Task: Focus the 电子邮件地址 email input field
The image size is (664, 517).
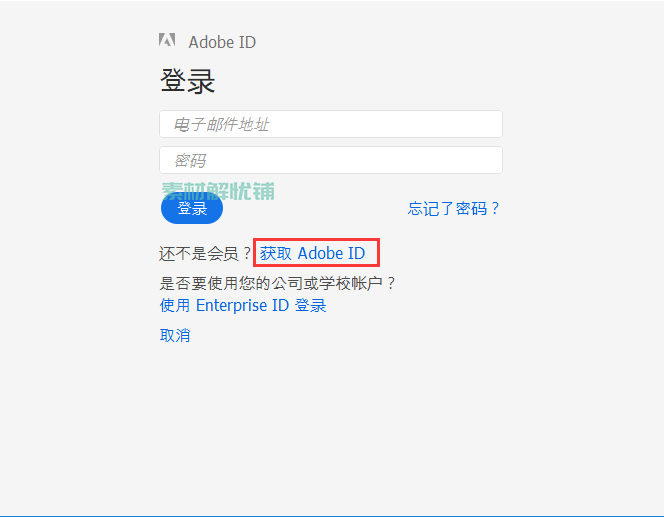Action: tap(331, 124)
